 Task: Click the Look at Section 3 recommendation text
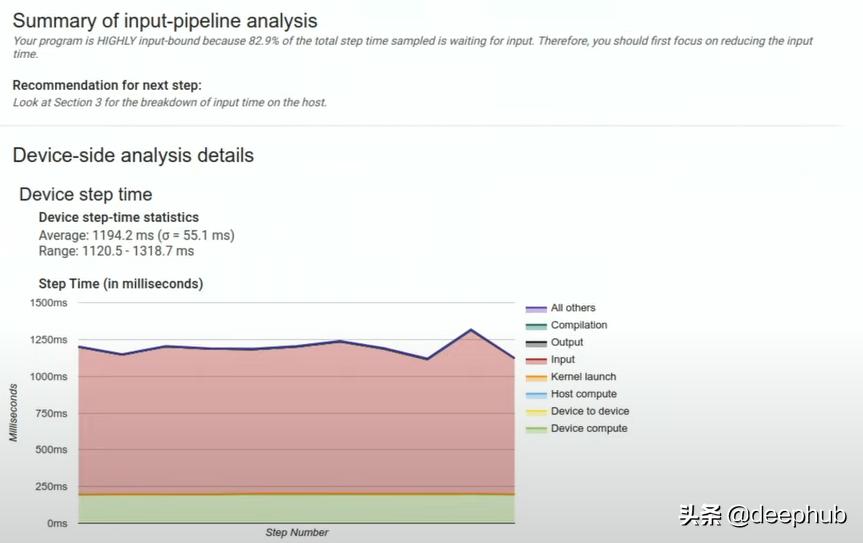coord(170,102)
